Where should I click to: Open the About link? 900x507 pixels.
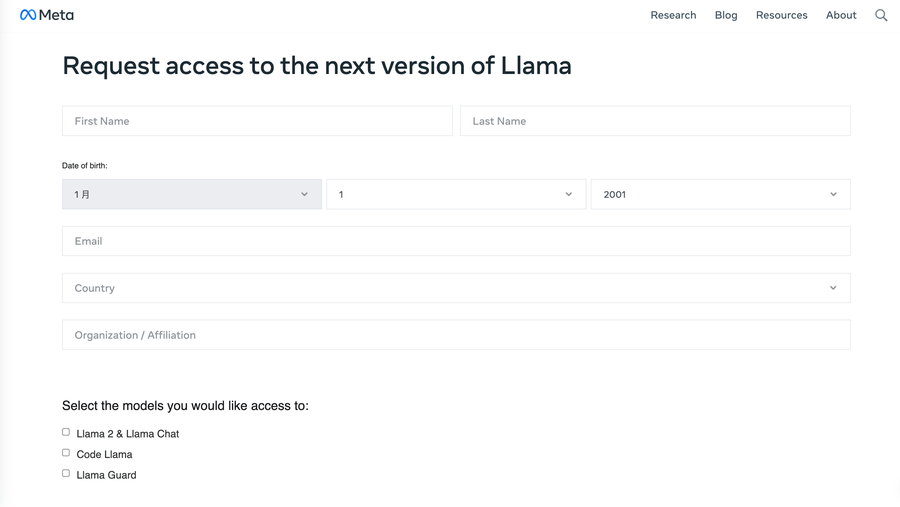841,15
